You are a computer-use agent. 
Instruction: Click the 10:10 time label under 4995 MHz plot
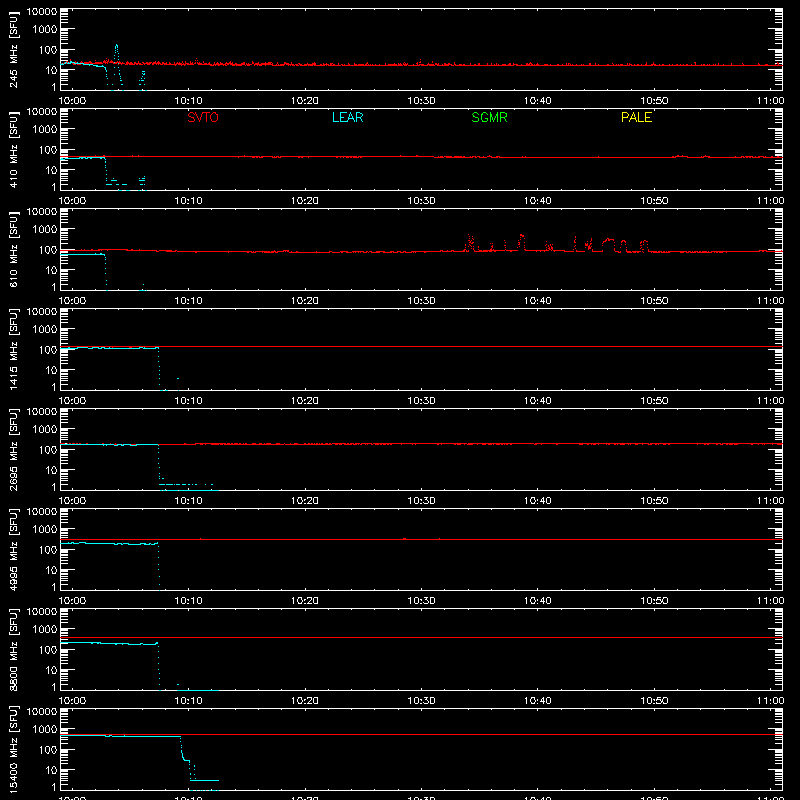coord(188,601)
